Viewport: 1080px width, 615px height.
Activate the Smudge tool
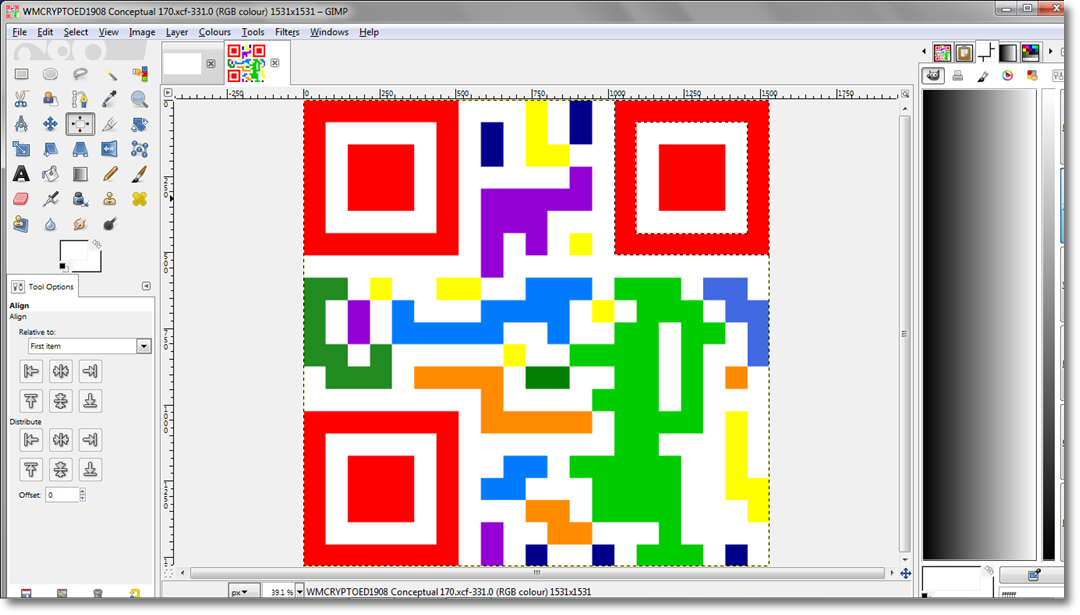click(80, 224)
